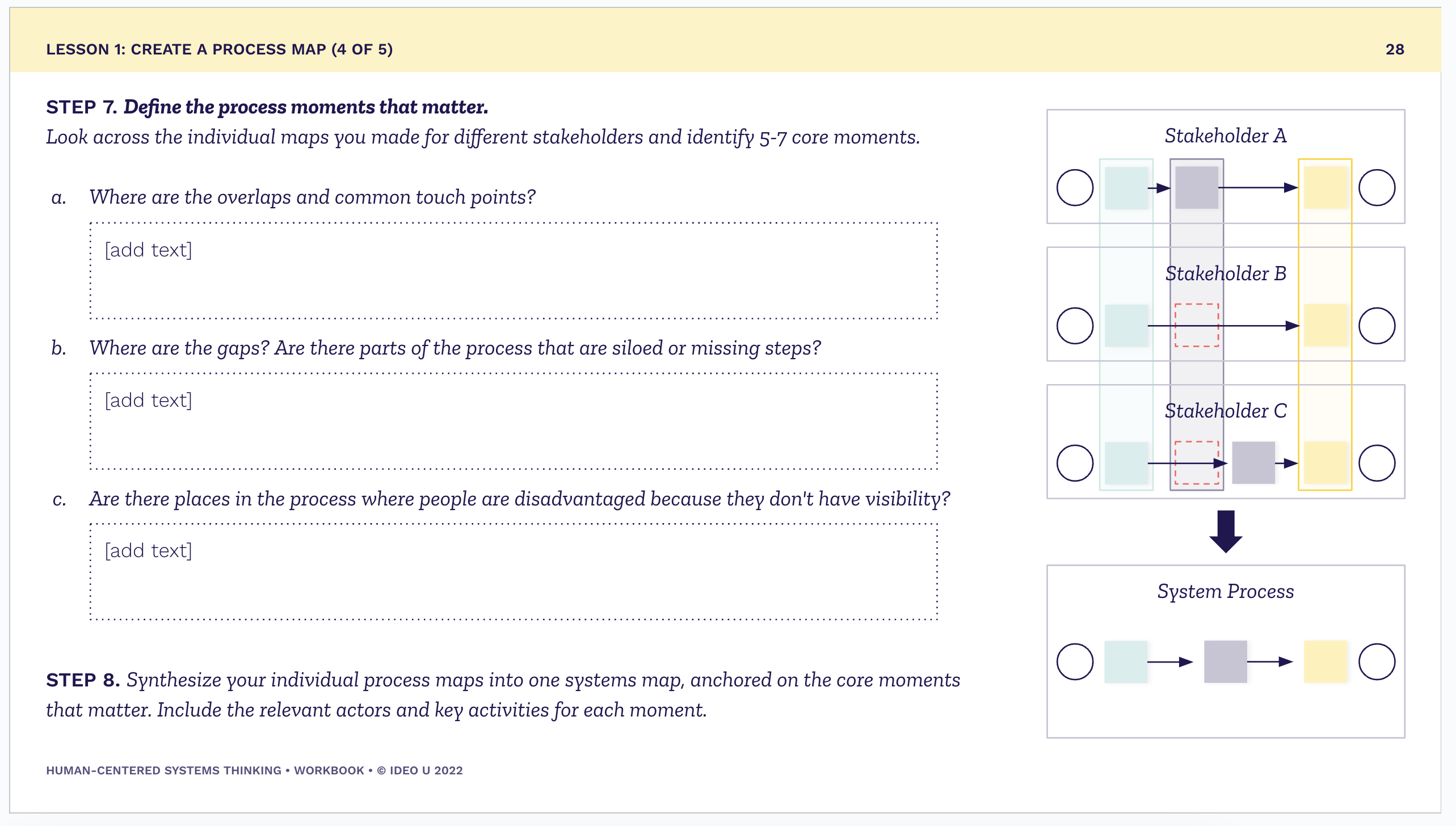Click Stakeholder A's left start circle
Image resolution: width=1456 pixels, height=826 pixels.
(x=1075, y=188)
